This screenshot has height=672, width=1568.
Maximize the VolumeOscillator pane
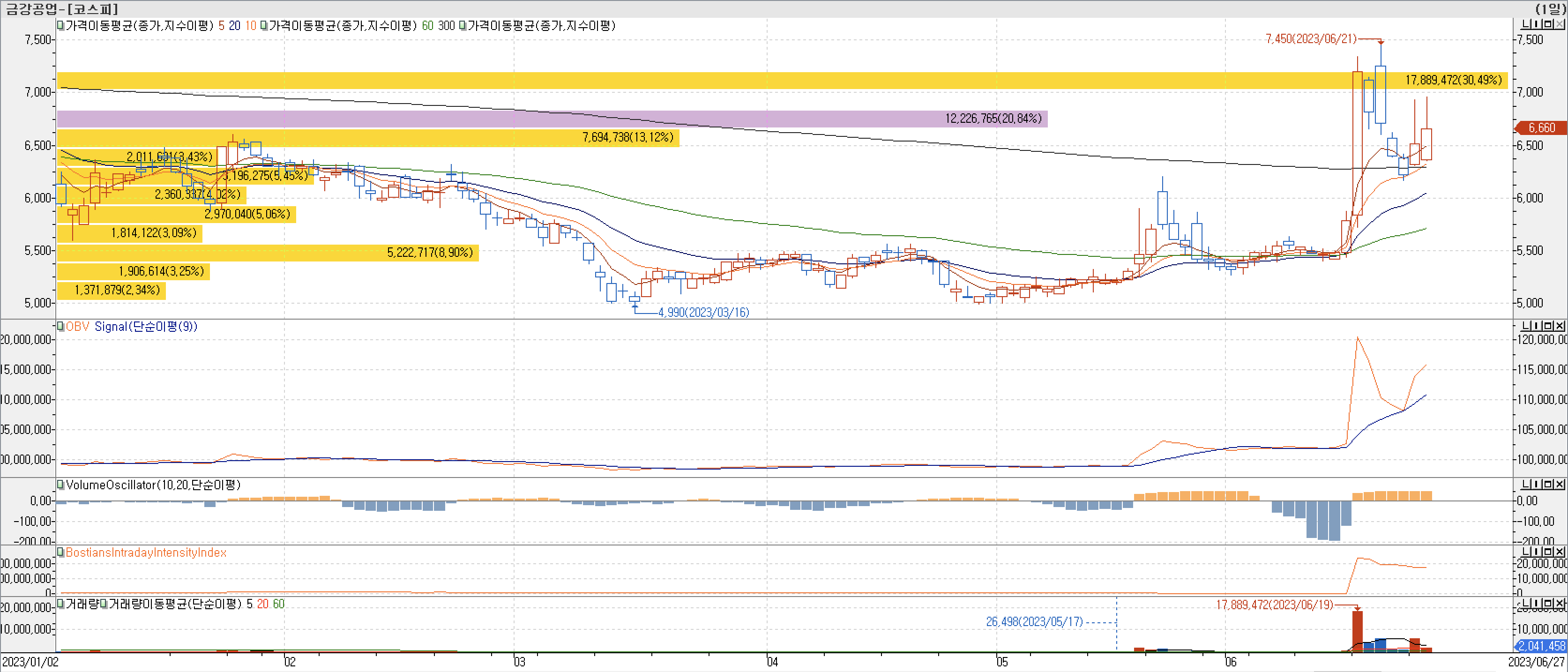(x=1548, y=485)
